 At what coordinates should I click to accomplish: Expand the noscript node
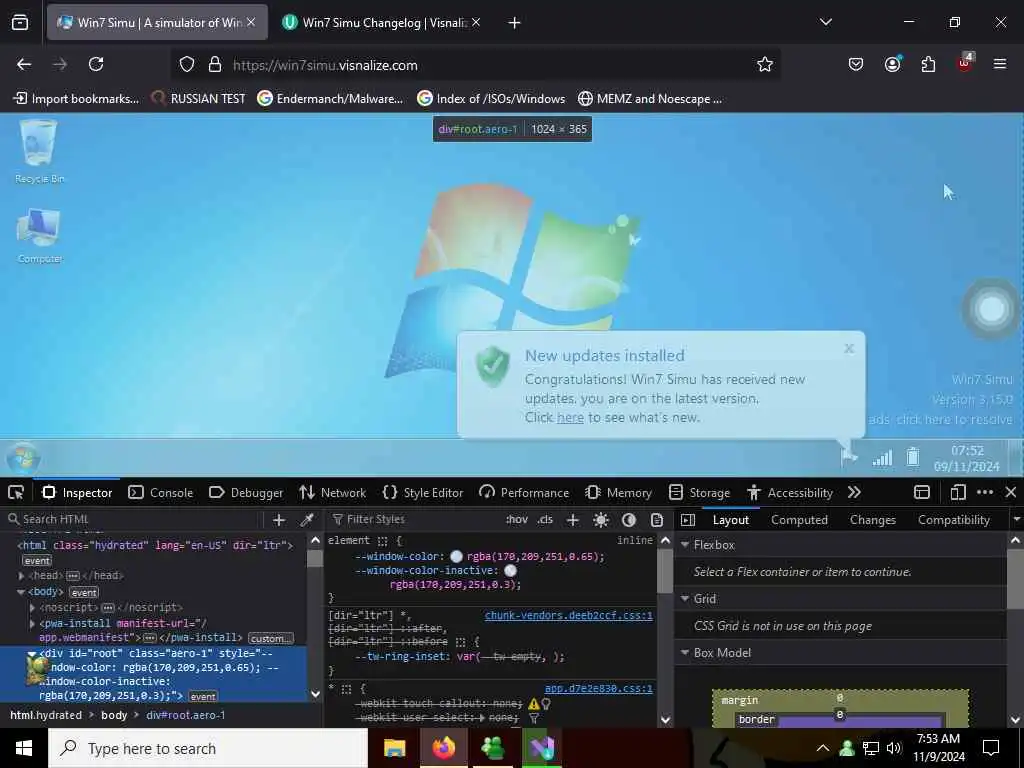point(33,607)
